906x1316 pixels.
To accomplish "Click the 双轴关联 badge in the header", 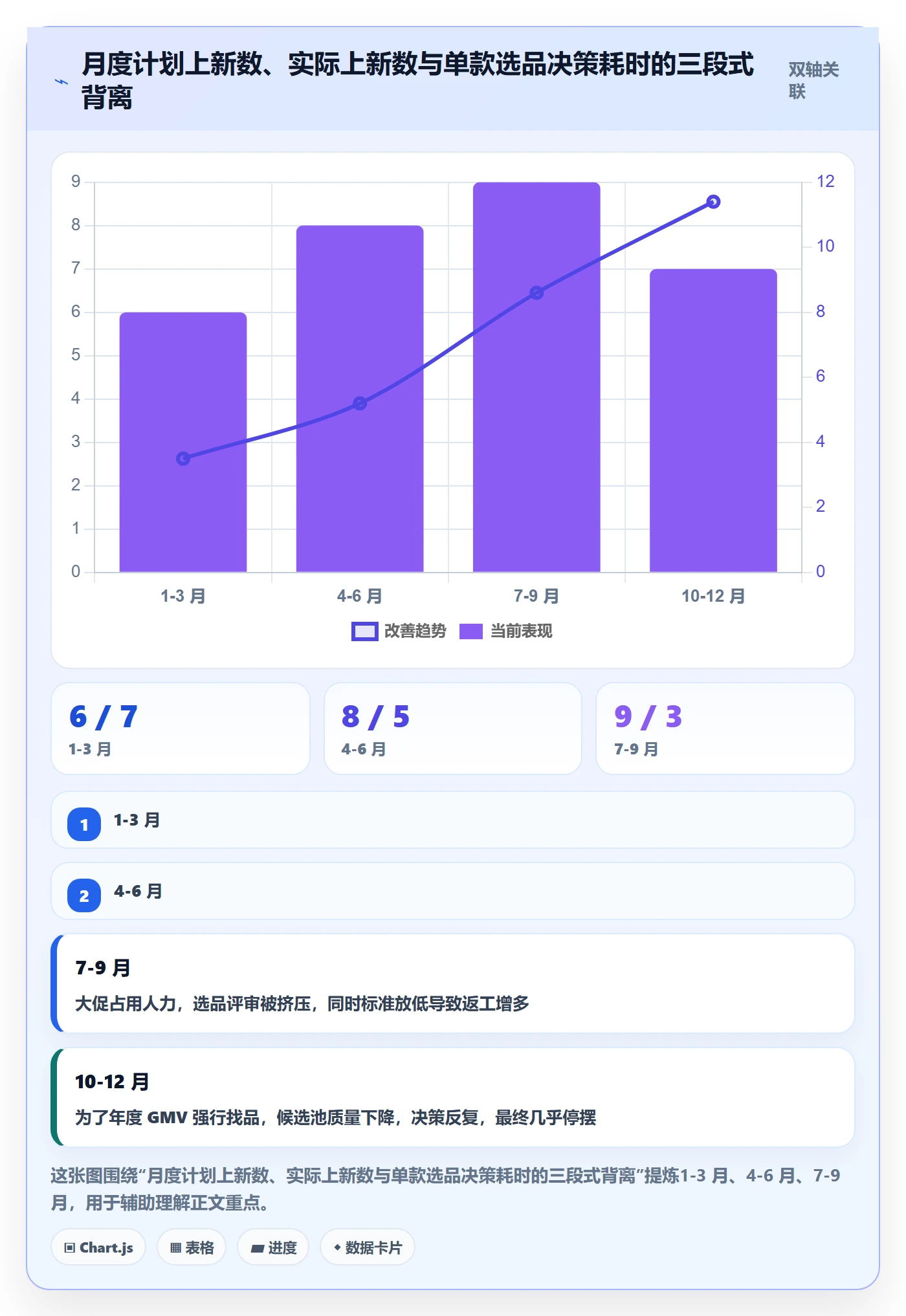I will tap(813, 80).
